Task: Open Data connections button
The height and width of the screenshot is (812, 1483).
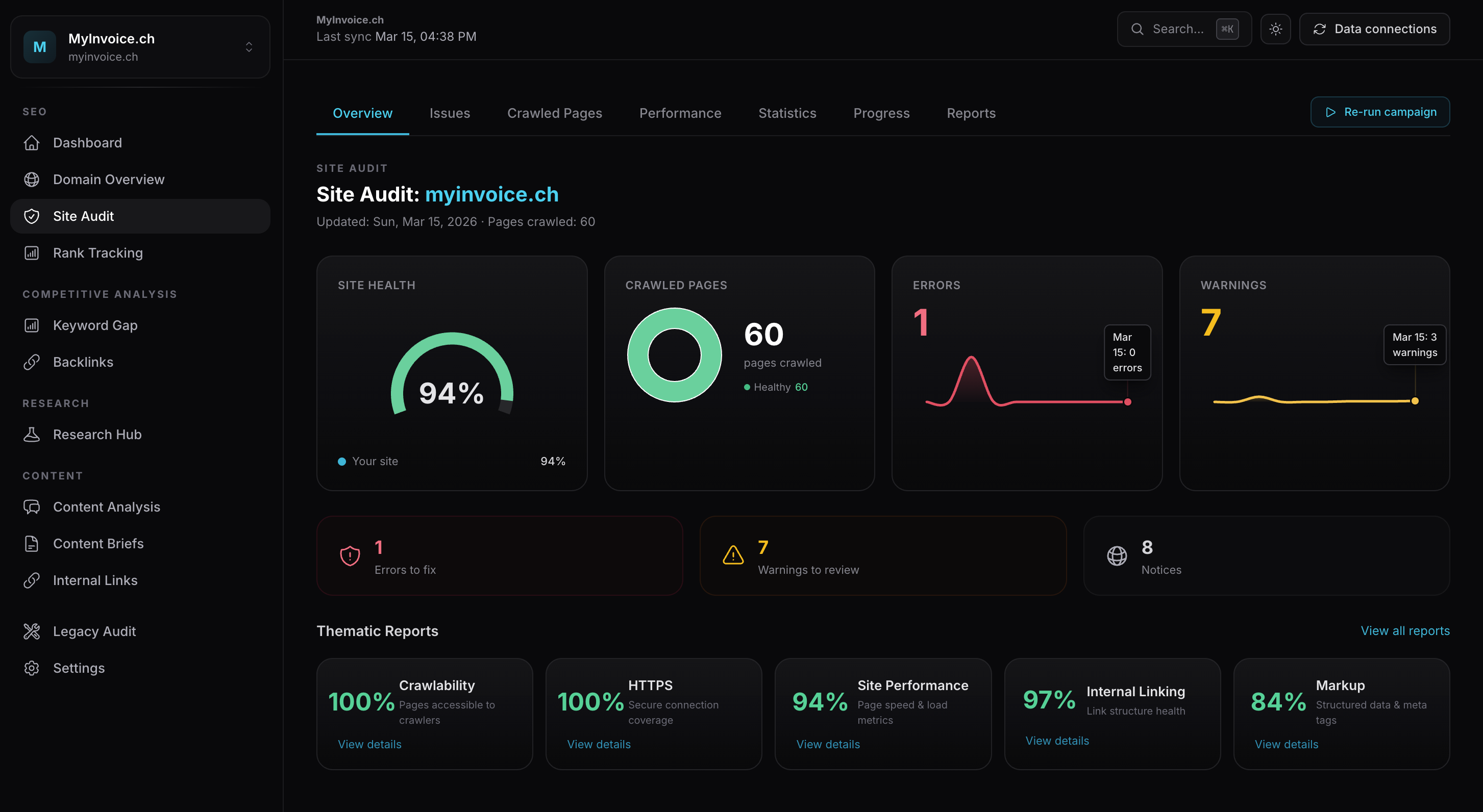Action: tap(1374, 29)
